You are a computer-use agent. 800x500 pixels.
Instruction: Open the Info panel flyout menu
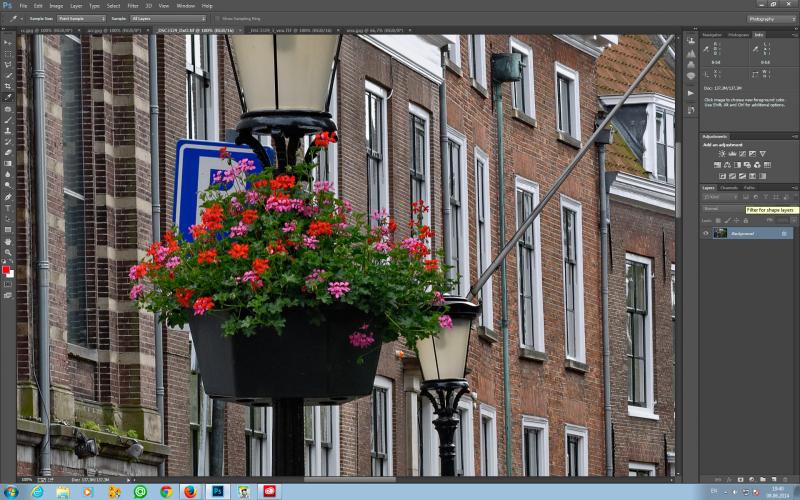click(795, 35)
